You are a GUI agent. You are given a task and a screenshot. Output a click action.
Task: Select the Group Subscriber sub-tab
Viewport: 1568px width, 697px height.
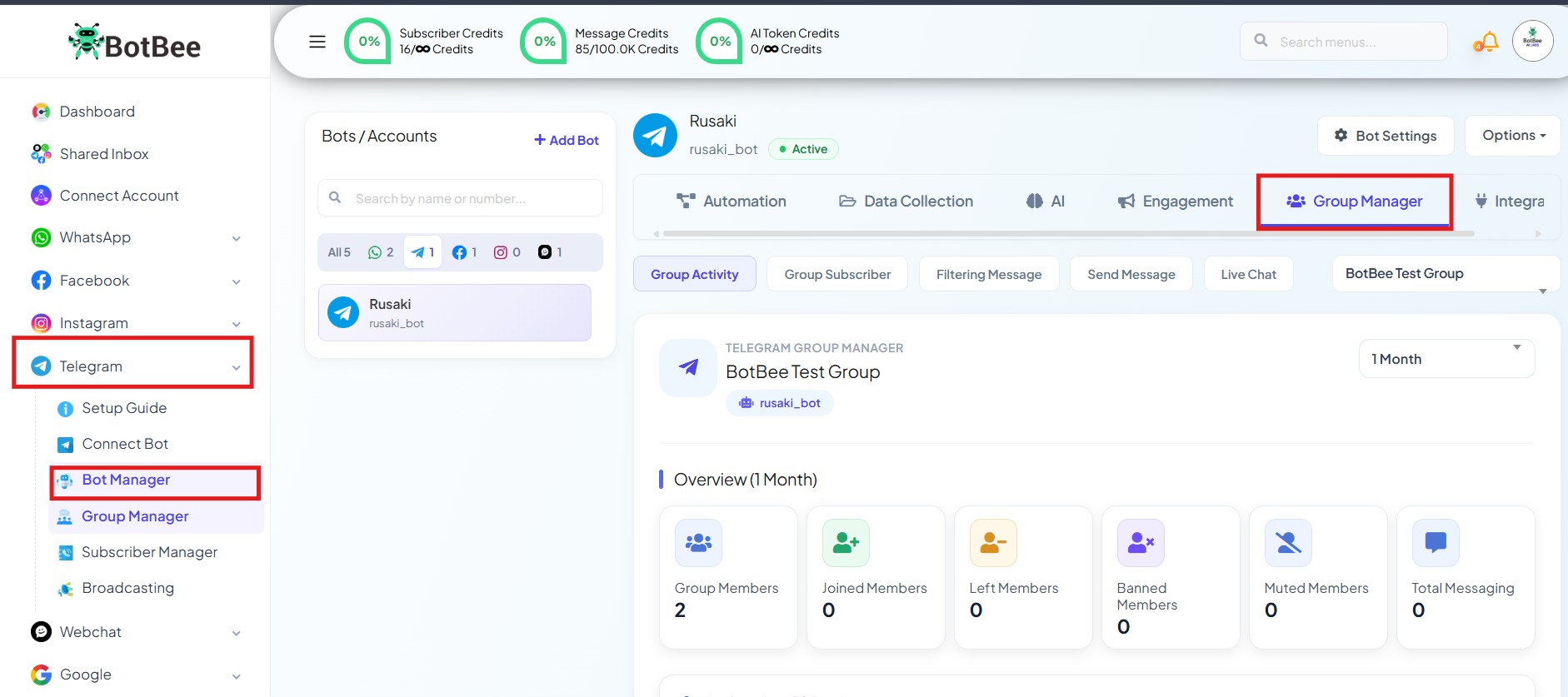pyautogui.click(x=837, y=274)
